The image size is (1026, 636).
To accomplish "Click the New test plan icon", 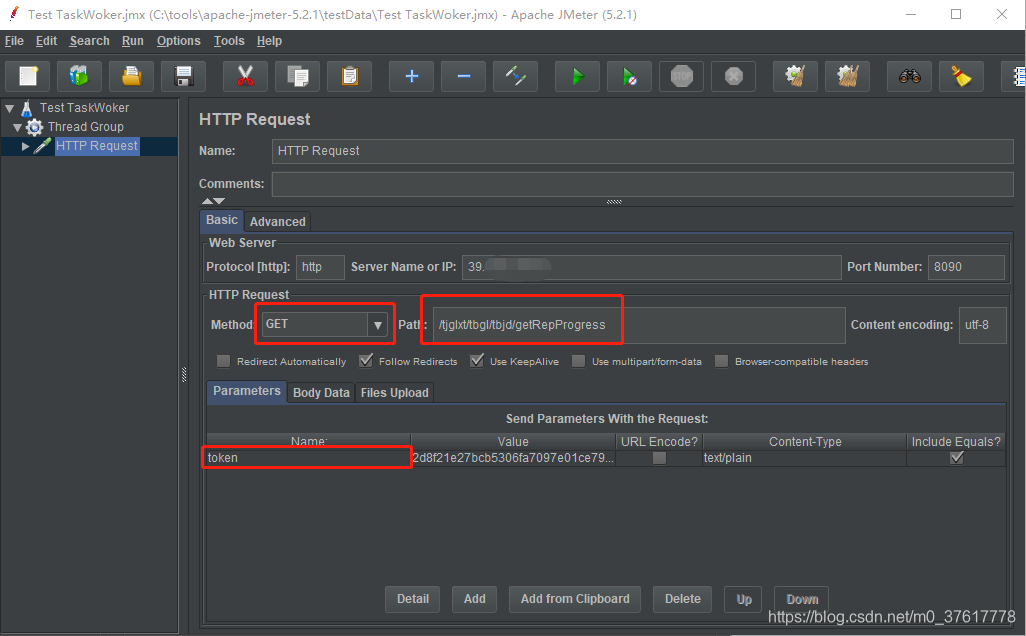I will [27, 77].
